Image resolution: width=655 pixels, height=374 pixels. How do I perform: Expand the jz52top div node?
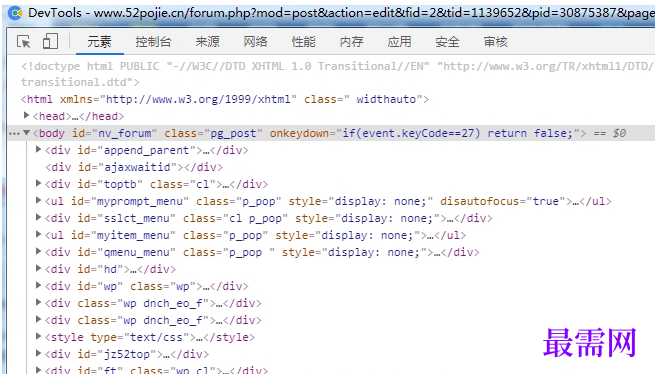pyautogui.click(x=38, y=353)
